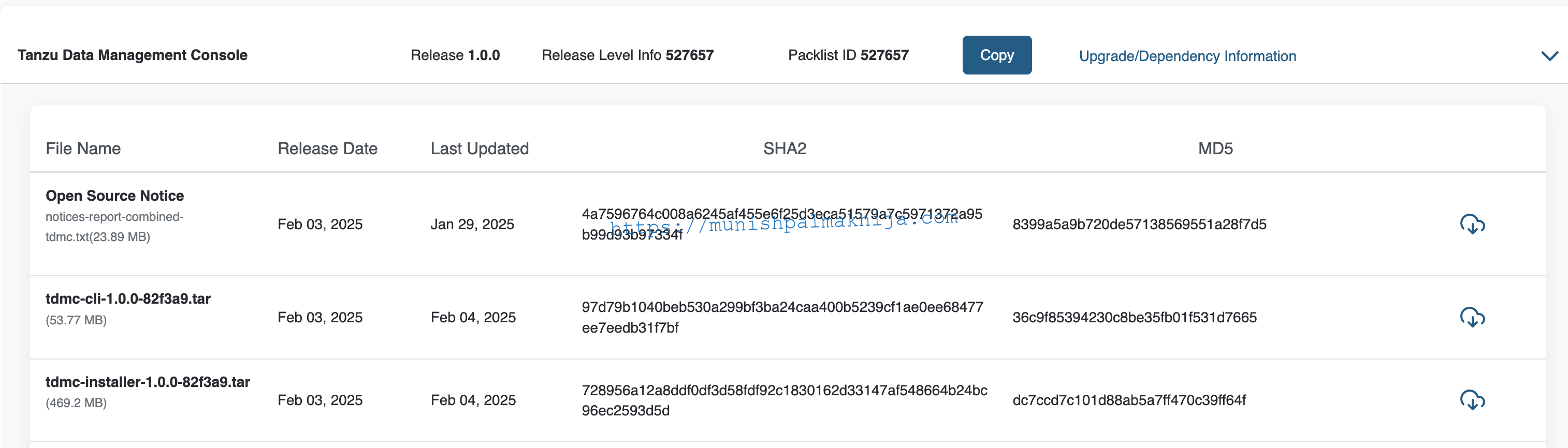Download tdmc-cli-1.0.0-82f3a9.tar via cloud icon

pyautogui.click(x=1472, y=317)
